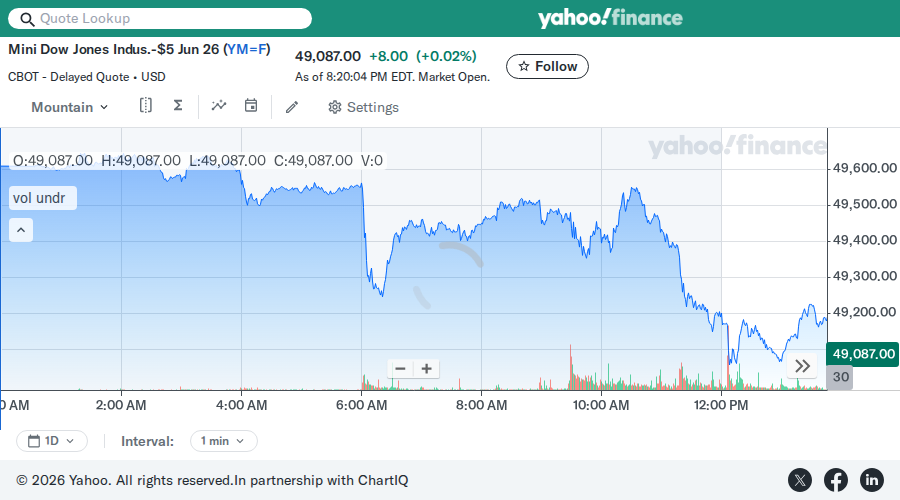The height and width of the screenshot is (500, 900).
Task: Collapse the study legend chevron
Action: pos(21,230)
